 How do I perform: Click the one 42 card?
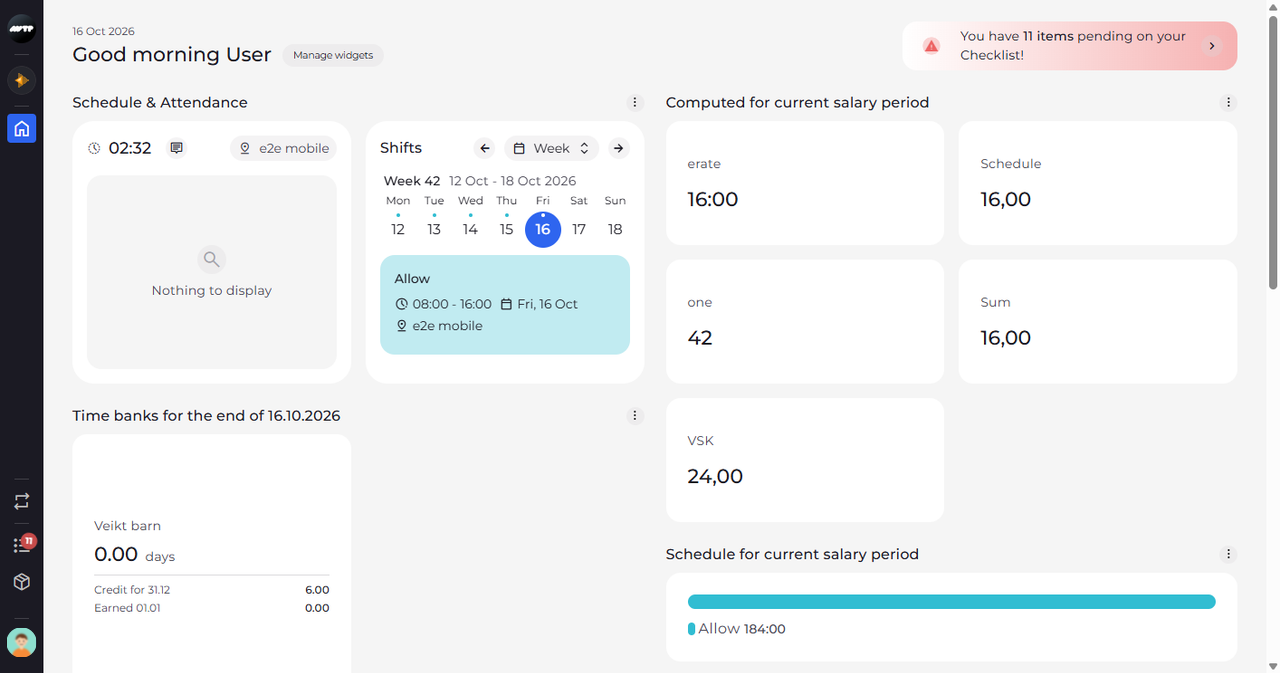tap(805, 322)
